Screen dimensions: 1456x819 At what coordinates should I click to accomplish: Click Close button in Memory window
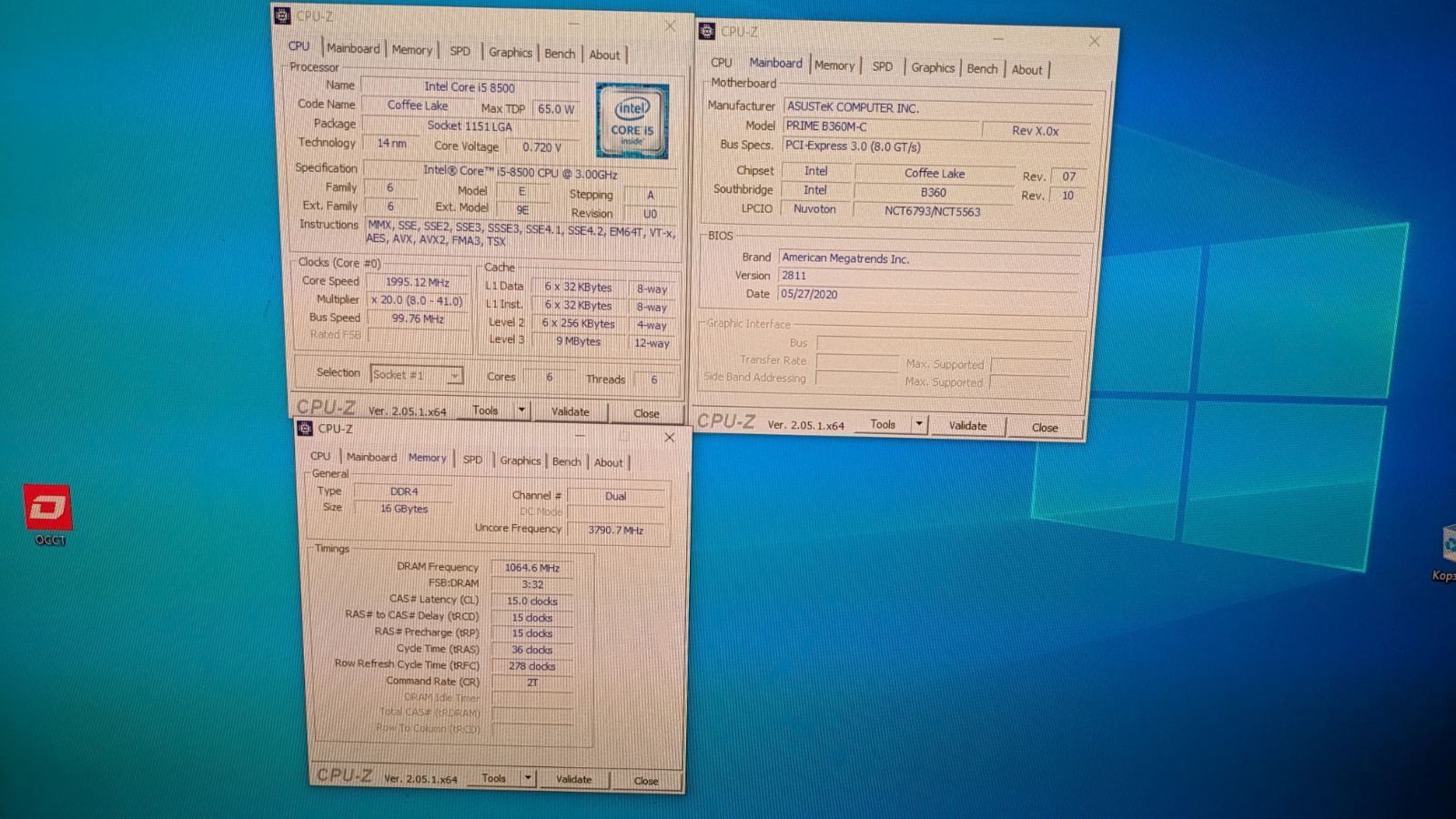(x=646, y=781)
